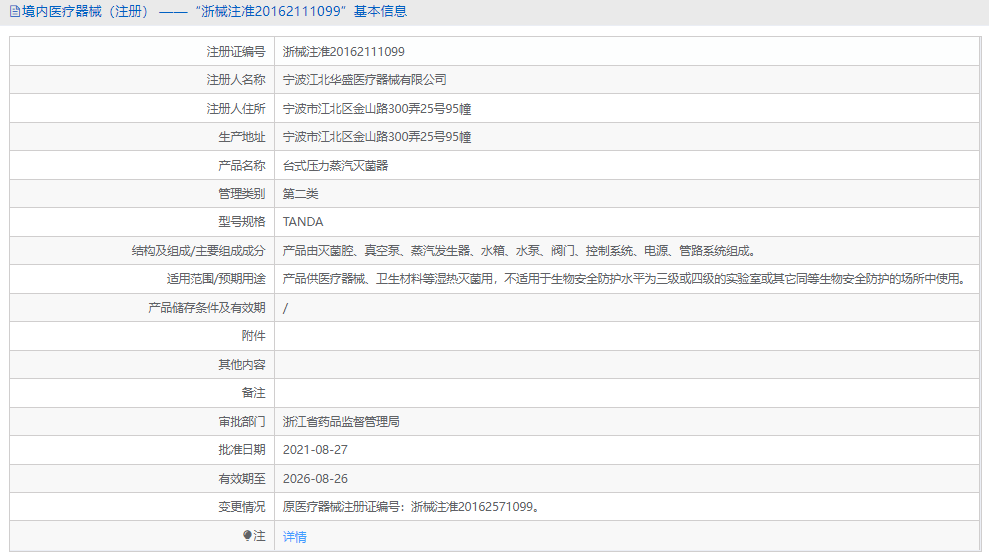989x560 pixels.
Task: Open the 详情 link
Action: (295, 537)
